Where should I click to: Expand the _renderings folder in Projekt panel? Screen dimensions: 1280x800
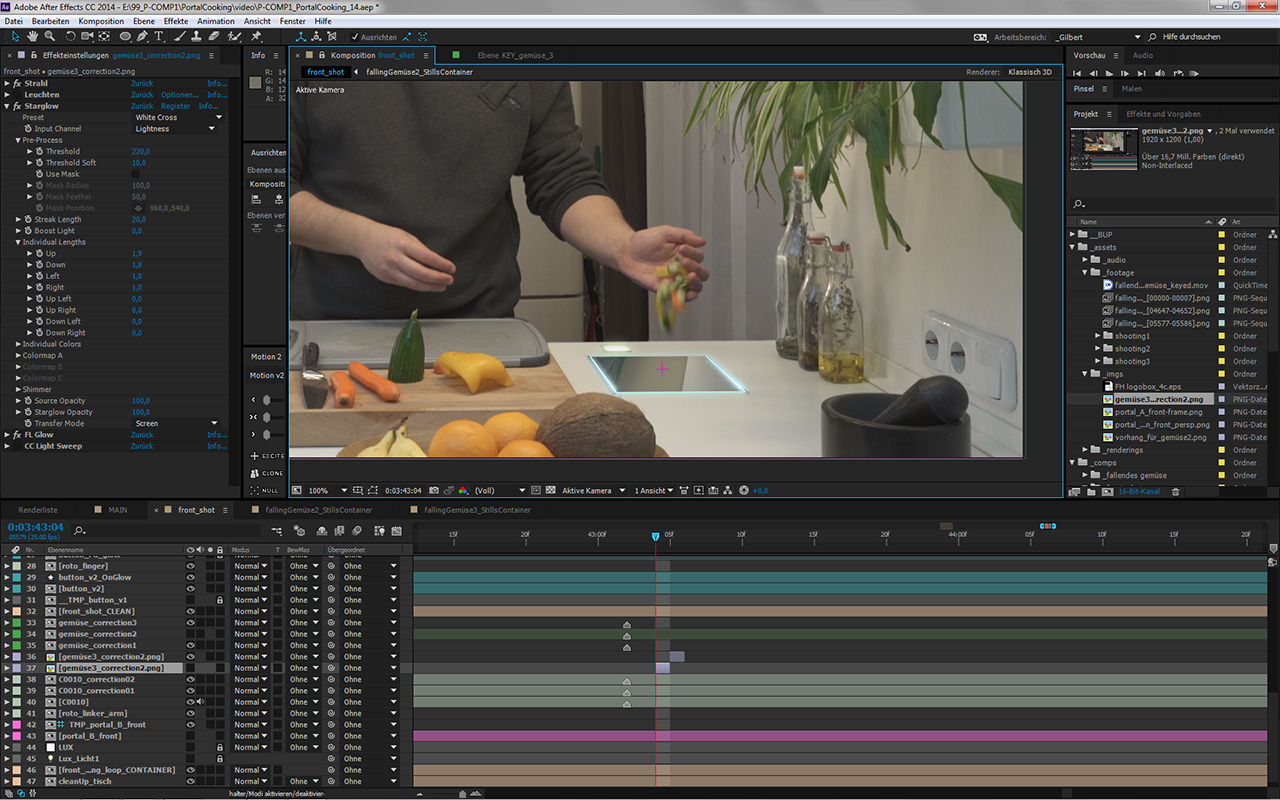pos(1085,450)
